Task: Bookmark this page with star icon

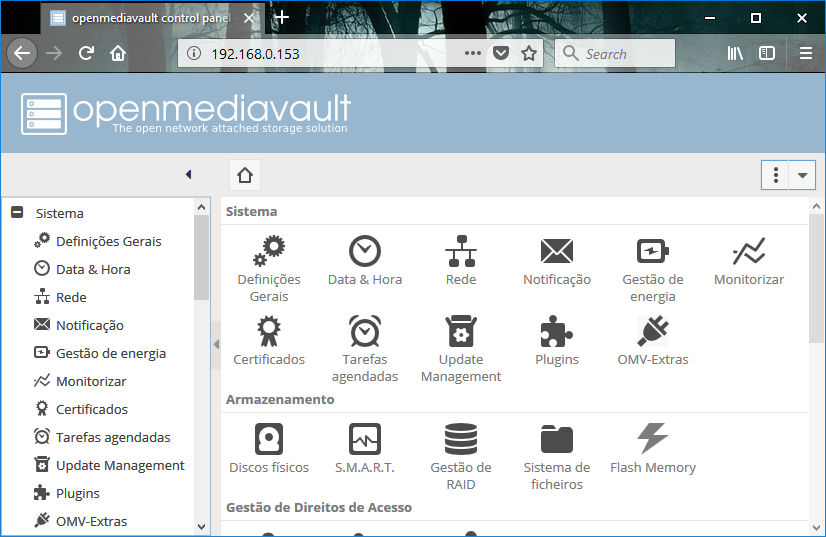Action: (x=529, y=53)
